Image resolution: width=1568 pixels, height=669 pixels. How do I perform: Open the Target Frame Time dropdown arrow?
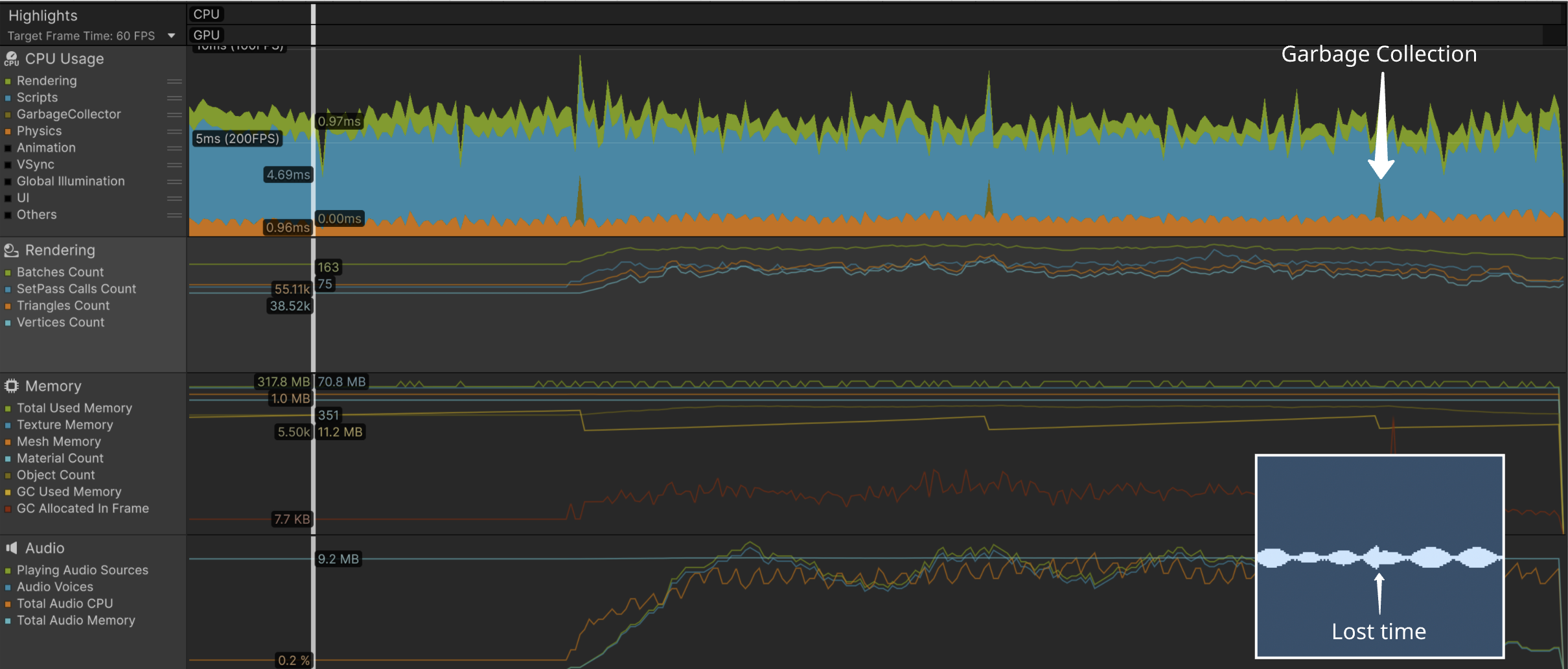[x=172, y=36]
